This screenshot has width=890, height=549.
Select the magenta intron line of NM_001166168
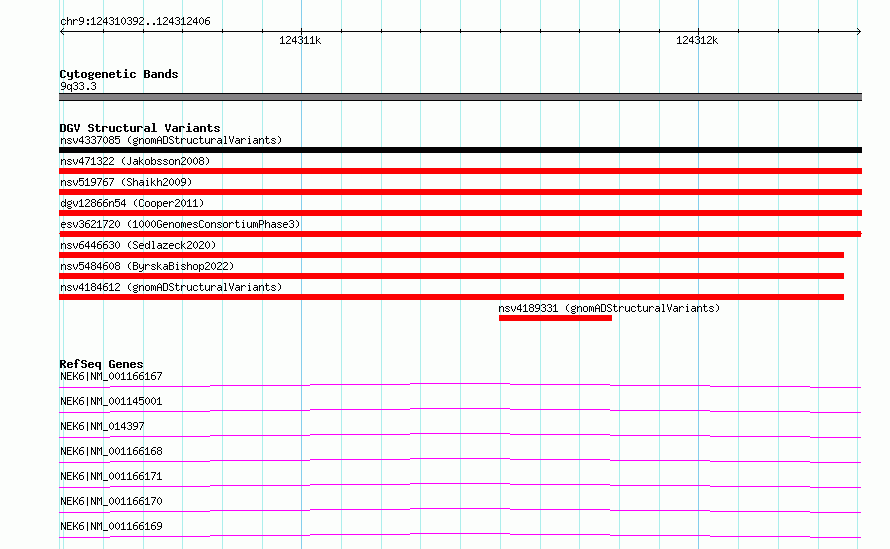[460, 460]
